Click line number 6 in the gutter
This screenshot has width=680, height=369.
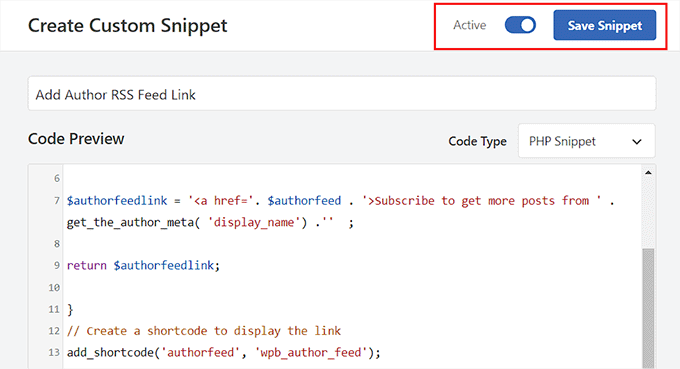(57, 179)
